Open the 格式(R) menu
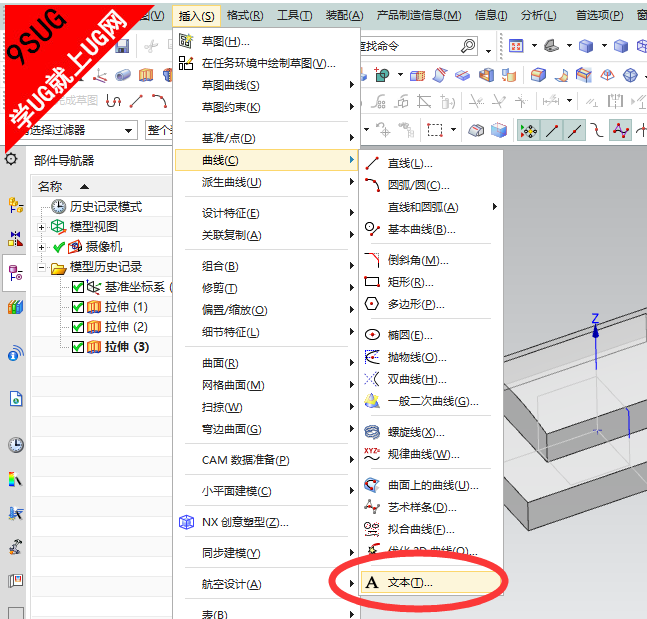This screenshot has width=647, height=619. tap(245, 15)
